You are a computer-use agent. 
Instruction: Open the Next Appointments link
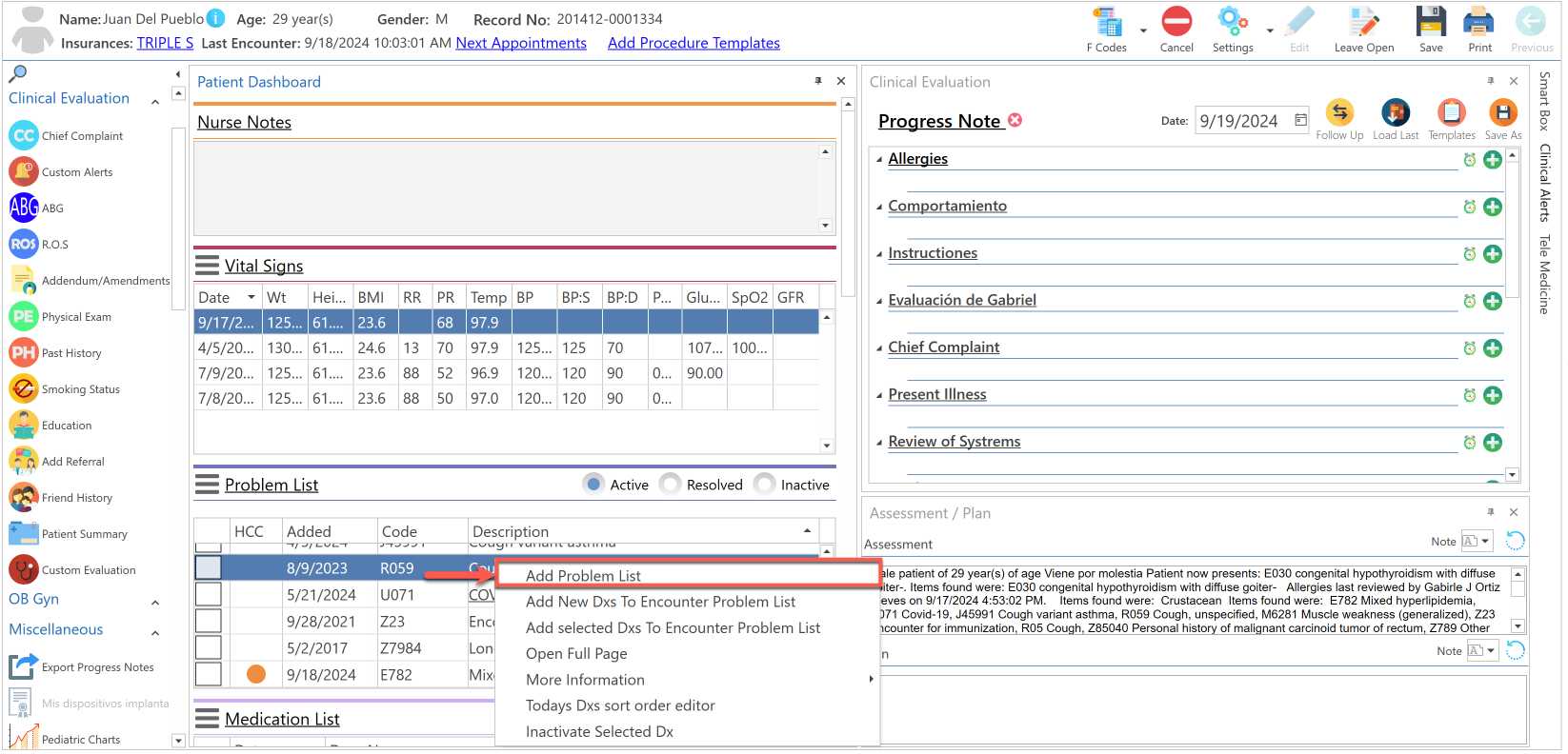pos(521,43)
